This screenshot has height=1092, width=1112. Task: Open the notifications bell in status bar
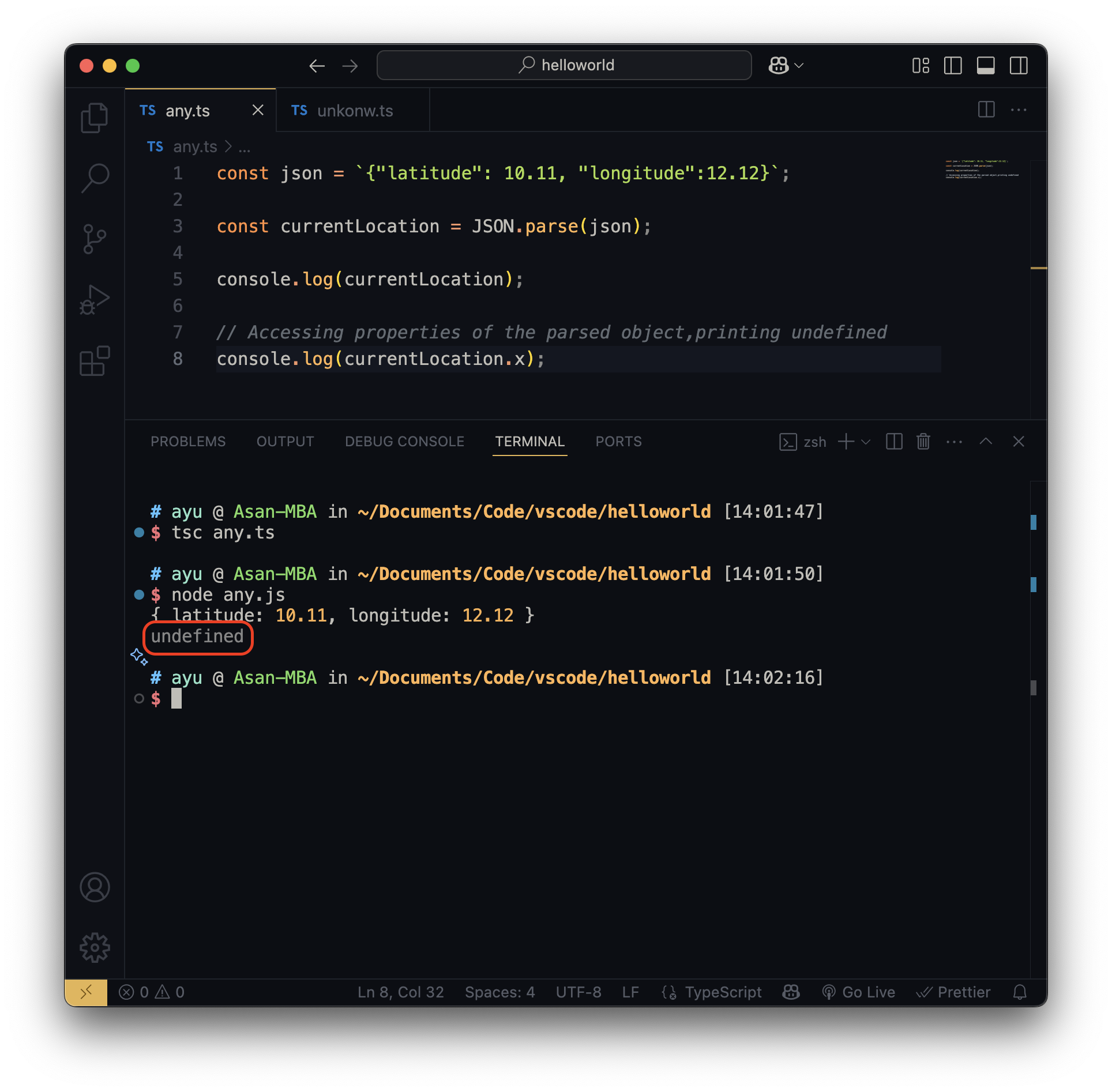1020,992
